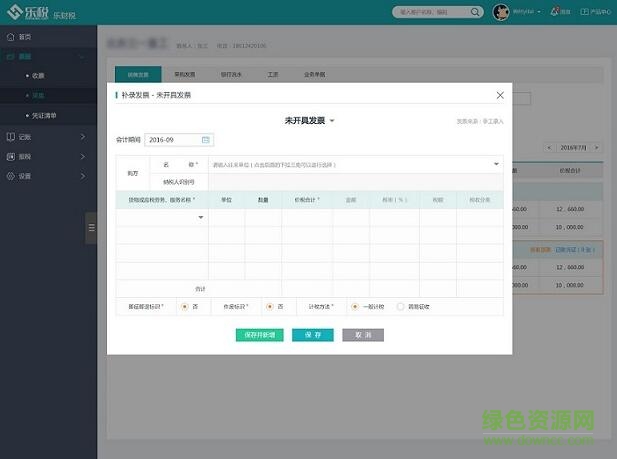This screenshot has height=459, width=617.
Task: Switch to the 业务单据 tab
Action: pyautogui.click(x=314, y=74)
